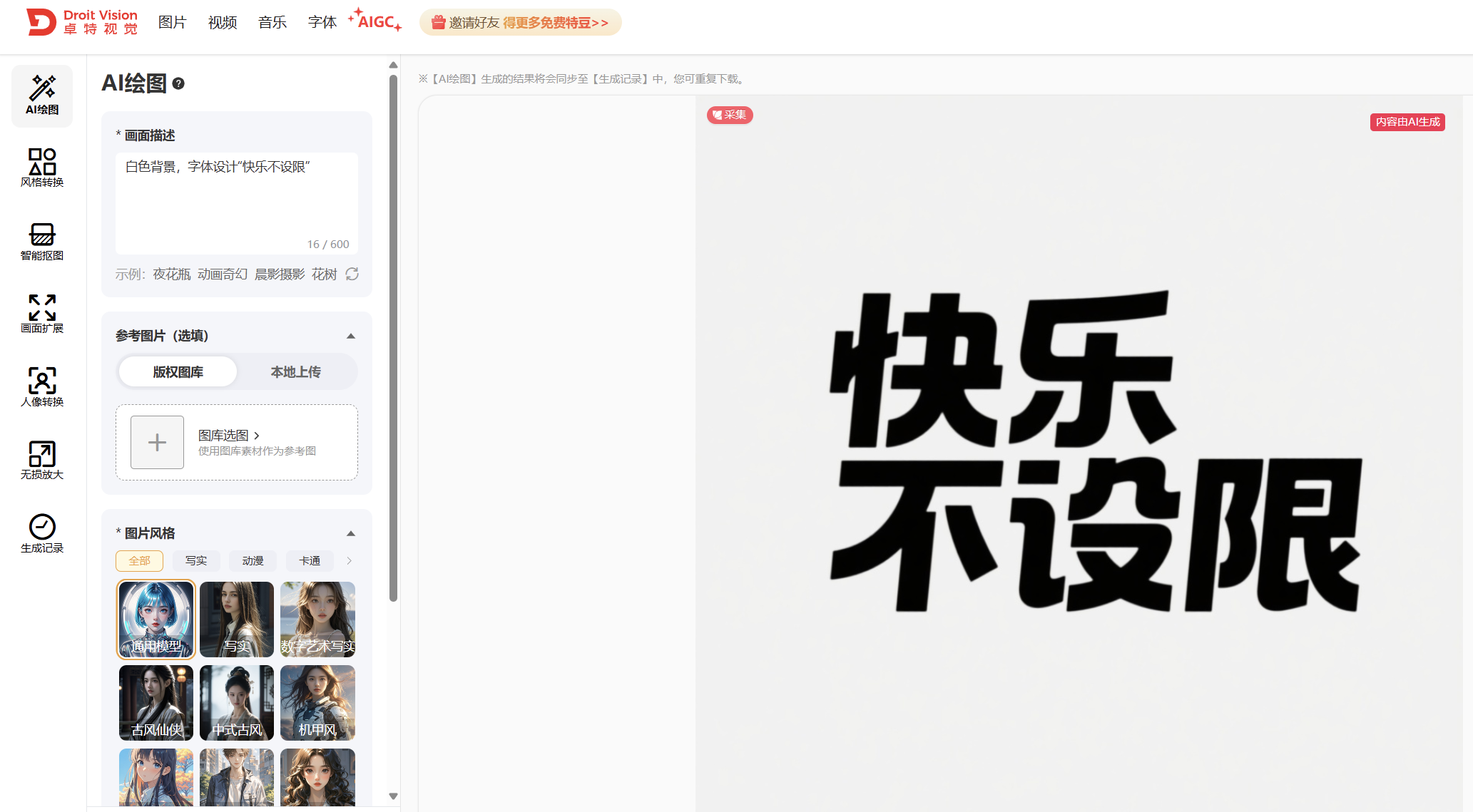Choose the 古风仙侠 style thumbnail
Screen dimensions: 1473x812
pyautogui.click(x=156, y=702)
